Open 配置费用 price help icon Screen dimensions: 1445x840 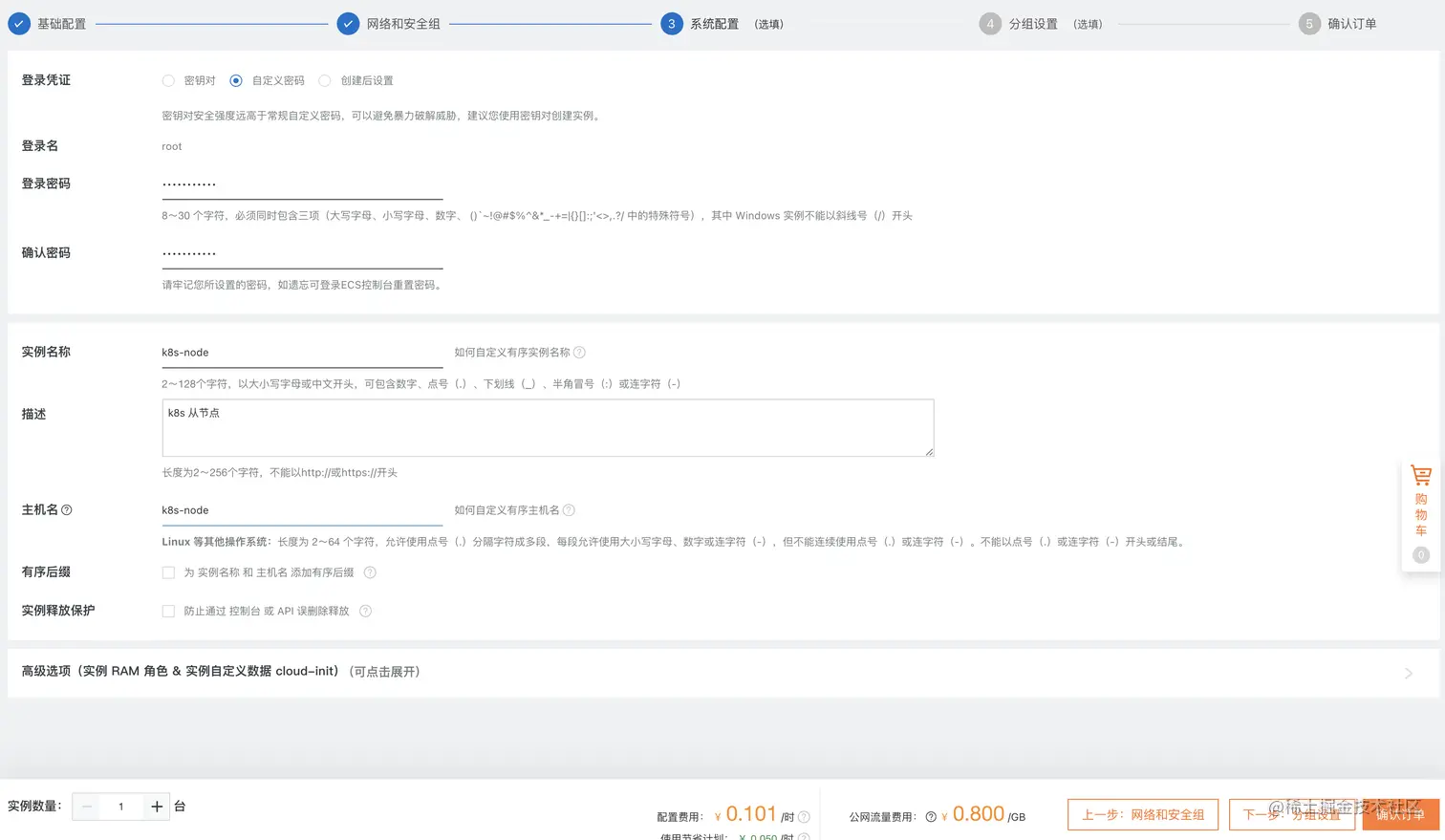tap(804, 817)
